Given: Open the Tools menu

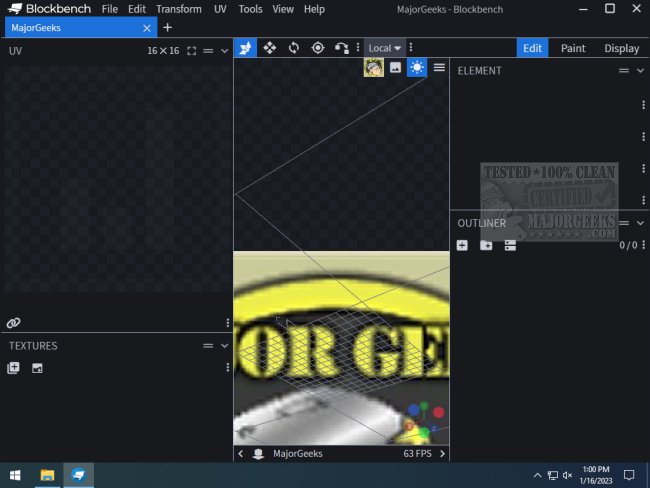Looking at the screenshot, I should coord(250,9).
